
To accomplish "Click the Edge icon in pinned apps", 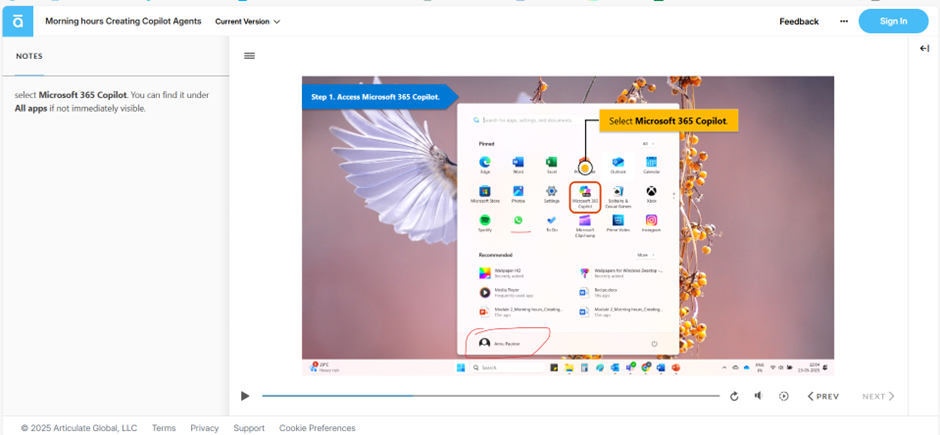I will click(x=485, y=164).
